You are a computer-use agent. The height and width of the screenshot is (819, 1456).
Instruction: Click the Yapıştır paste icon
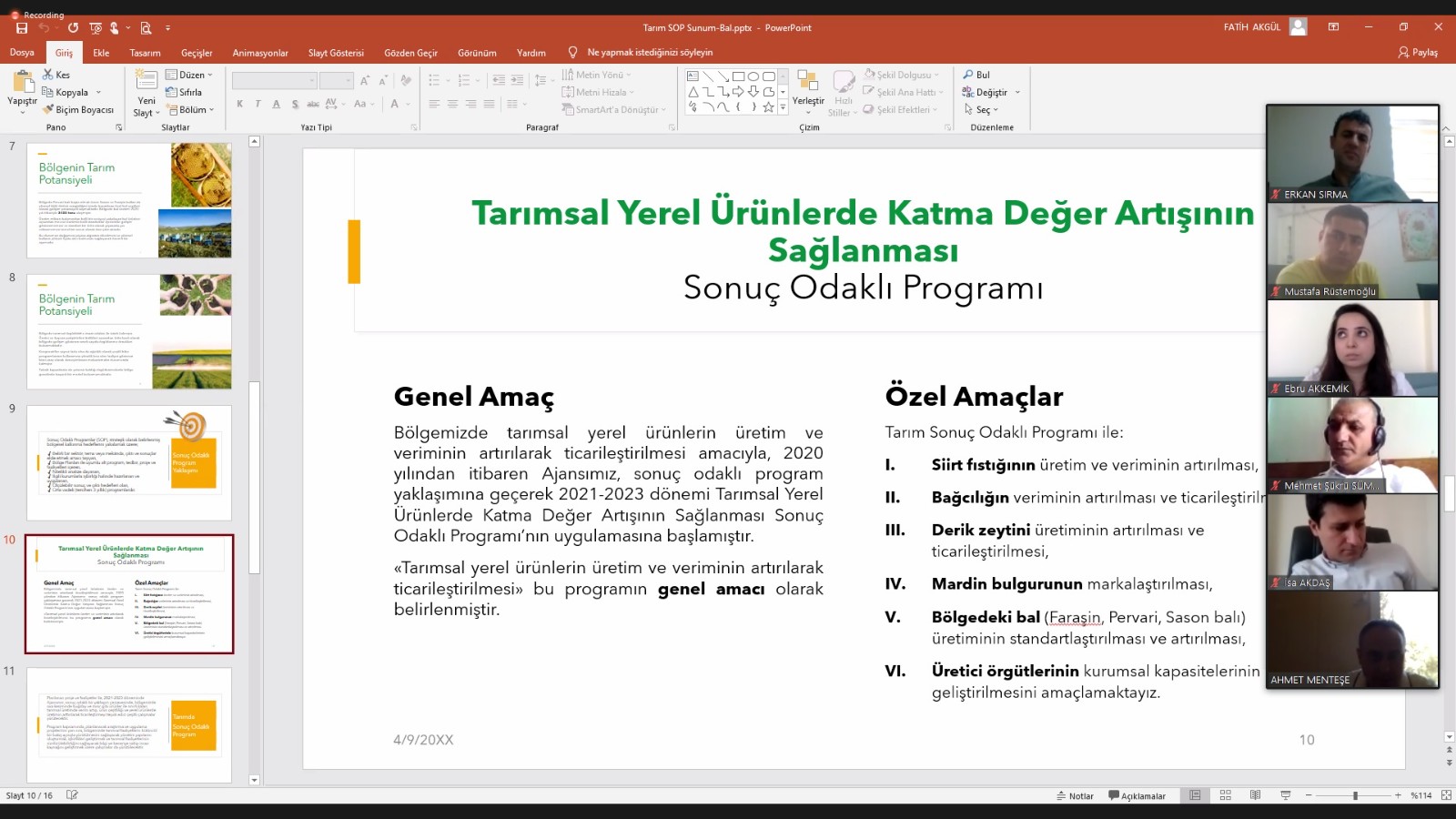click(x=22, y=83)
